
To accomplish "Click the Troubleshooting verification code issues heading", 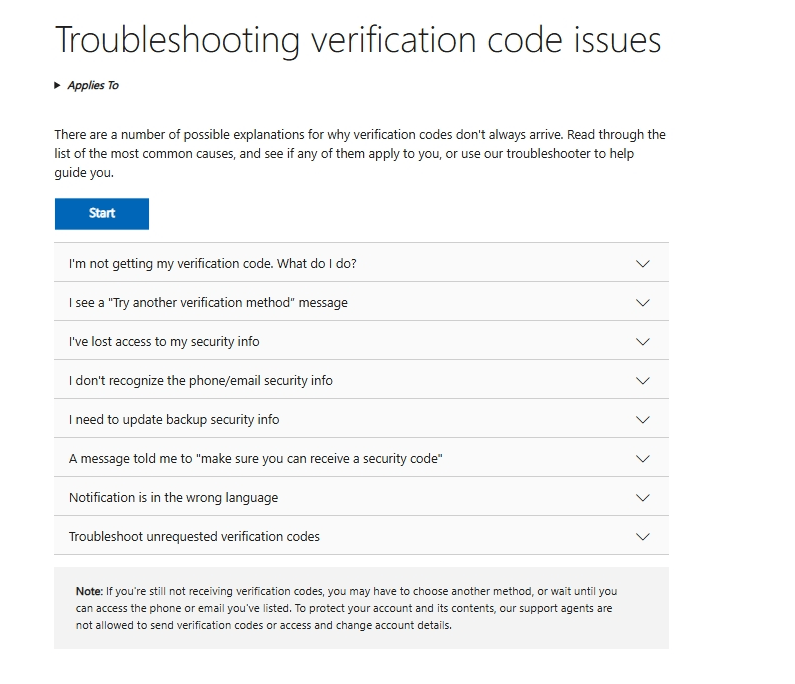I will point(358,40).
